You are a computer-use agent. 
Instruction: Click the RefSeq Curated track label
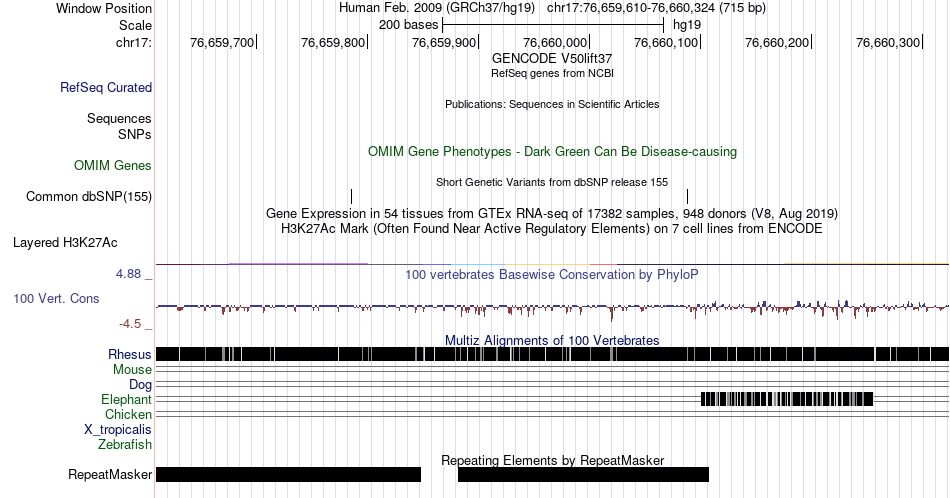click(106, 87)
